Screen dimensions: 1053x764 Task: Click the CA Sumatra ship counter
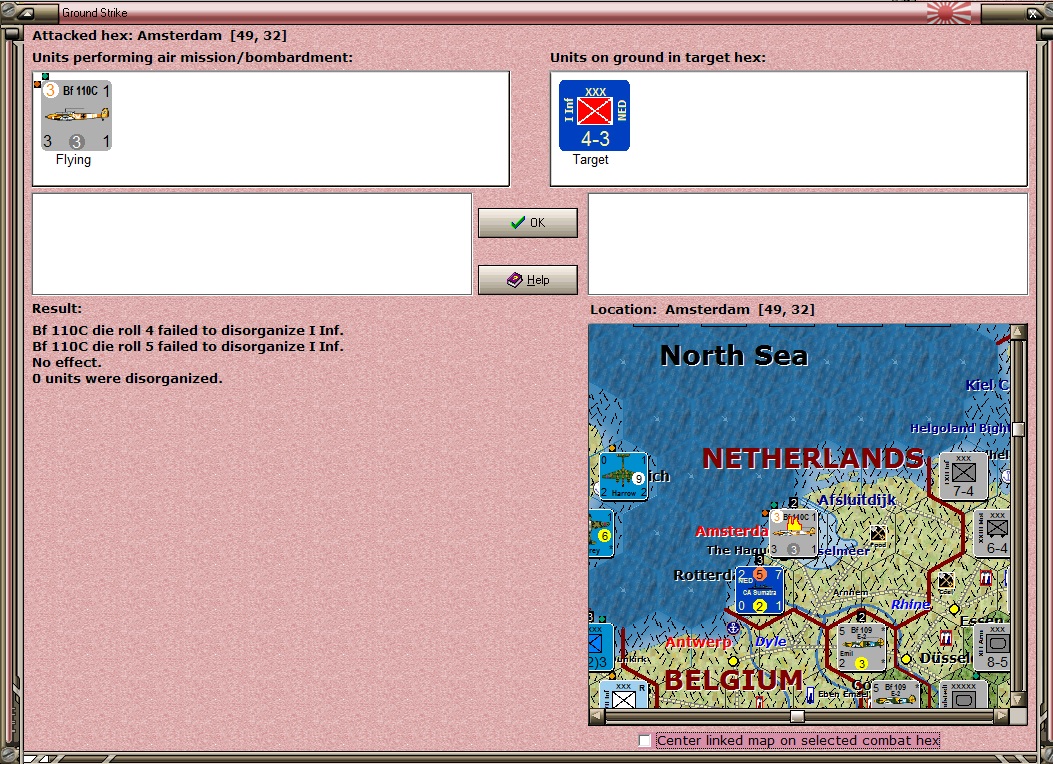760,590
